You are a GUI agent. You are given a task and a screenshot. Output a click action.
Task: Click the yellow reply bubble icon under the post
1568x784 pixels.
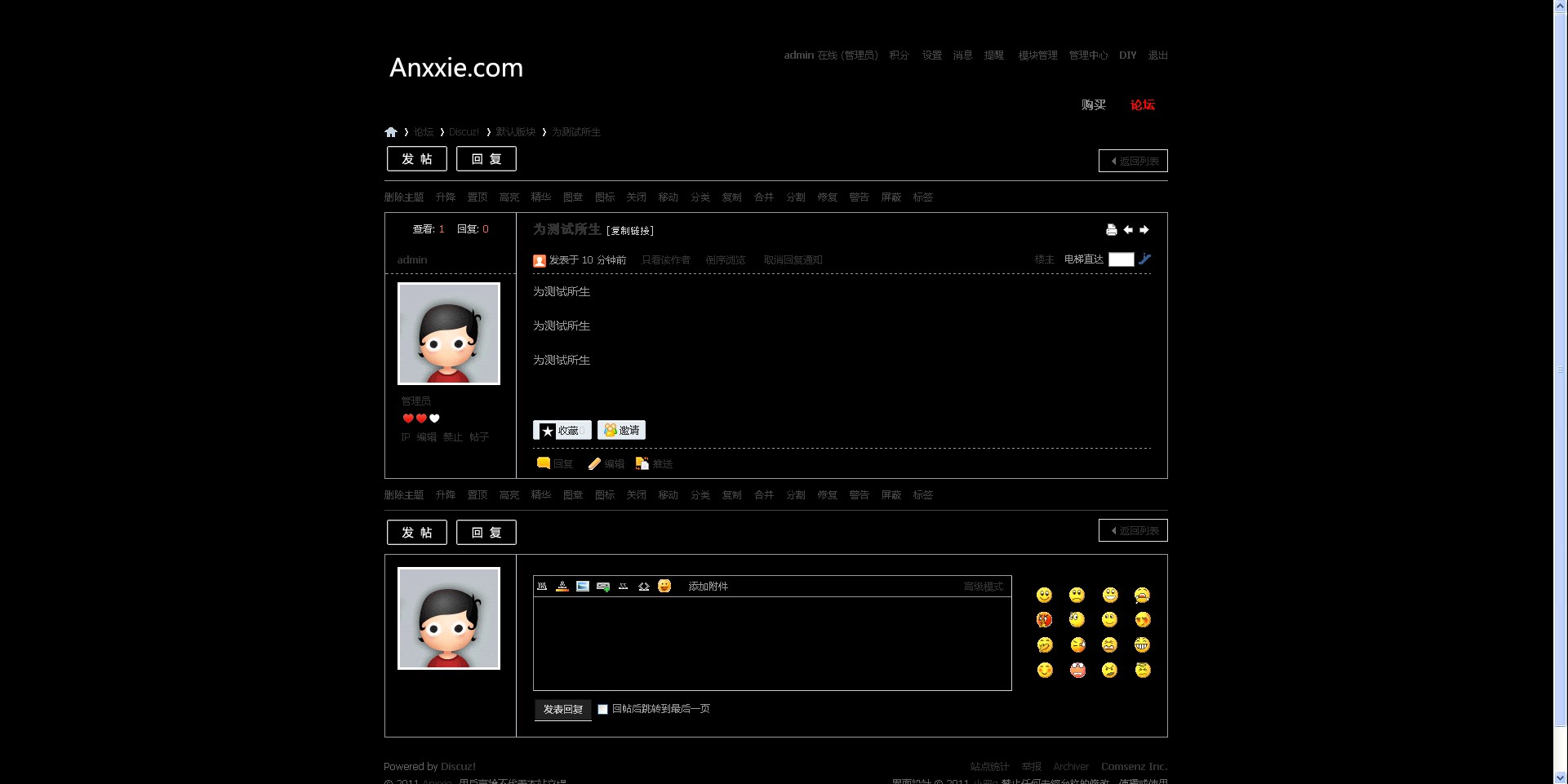(x=543, y=463)
